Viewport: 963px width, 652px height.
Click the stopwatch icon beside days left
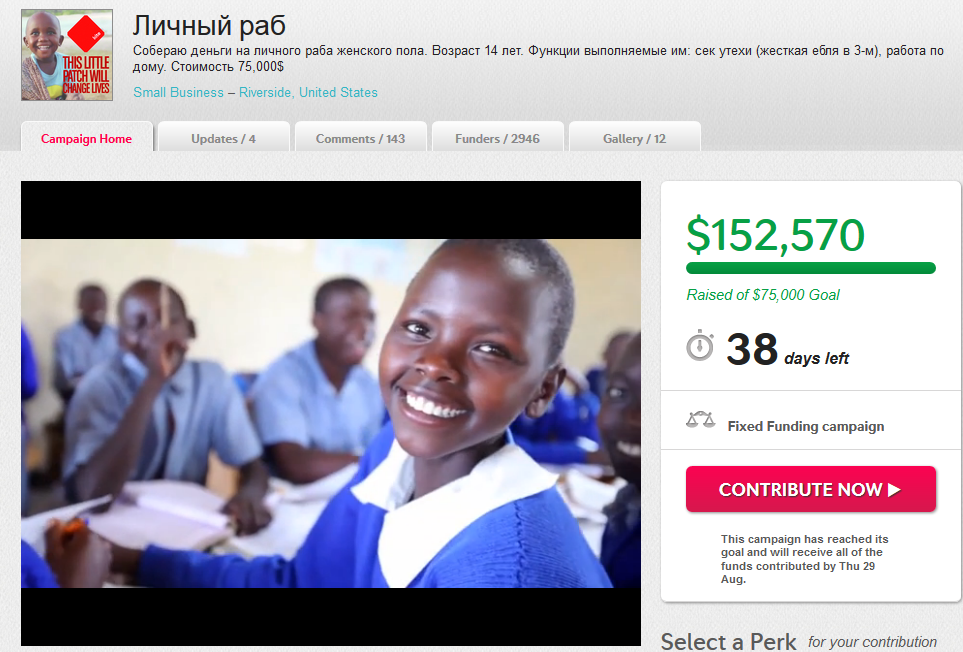pos(700,346)
